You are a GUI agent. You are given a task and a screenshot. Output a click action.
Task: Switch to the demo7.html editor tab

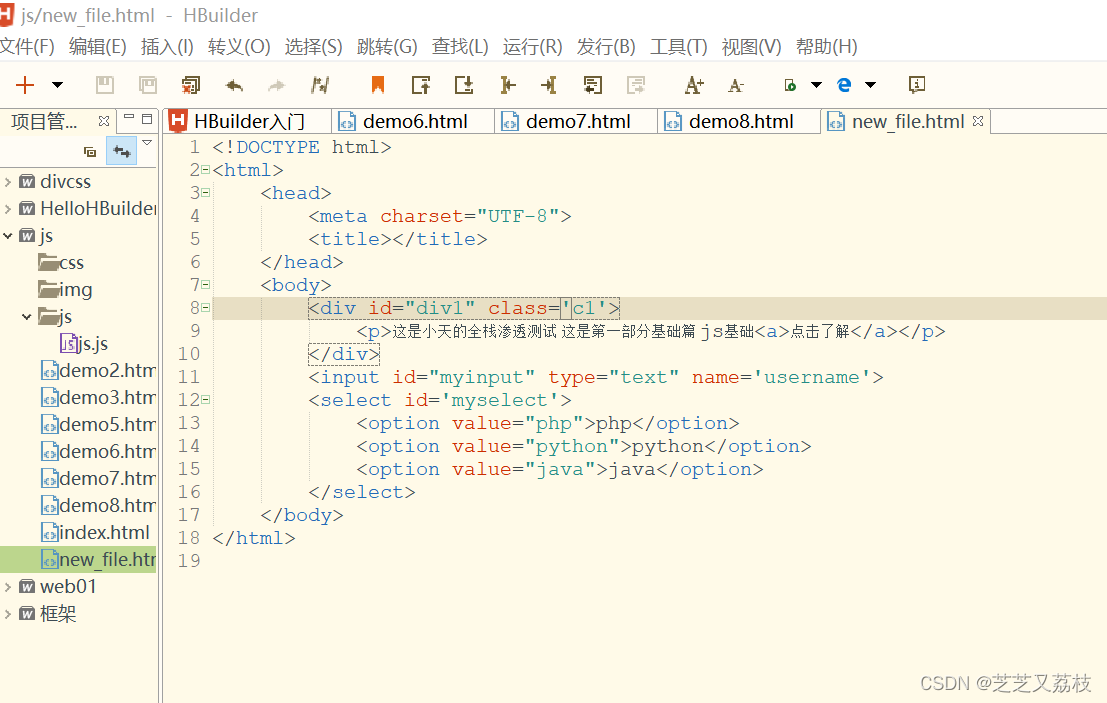[577, 121]
